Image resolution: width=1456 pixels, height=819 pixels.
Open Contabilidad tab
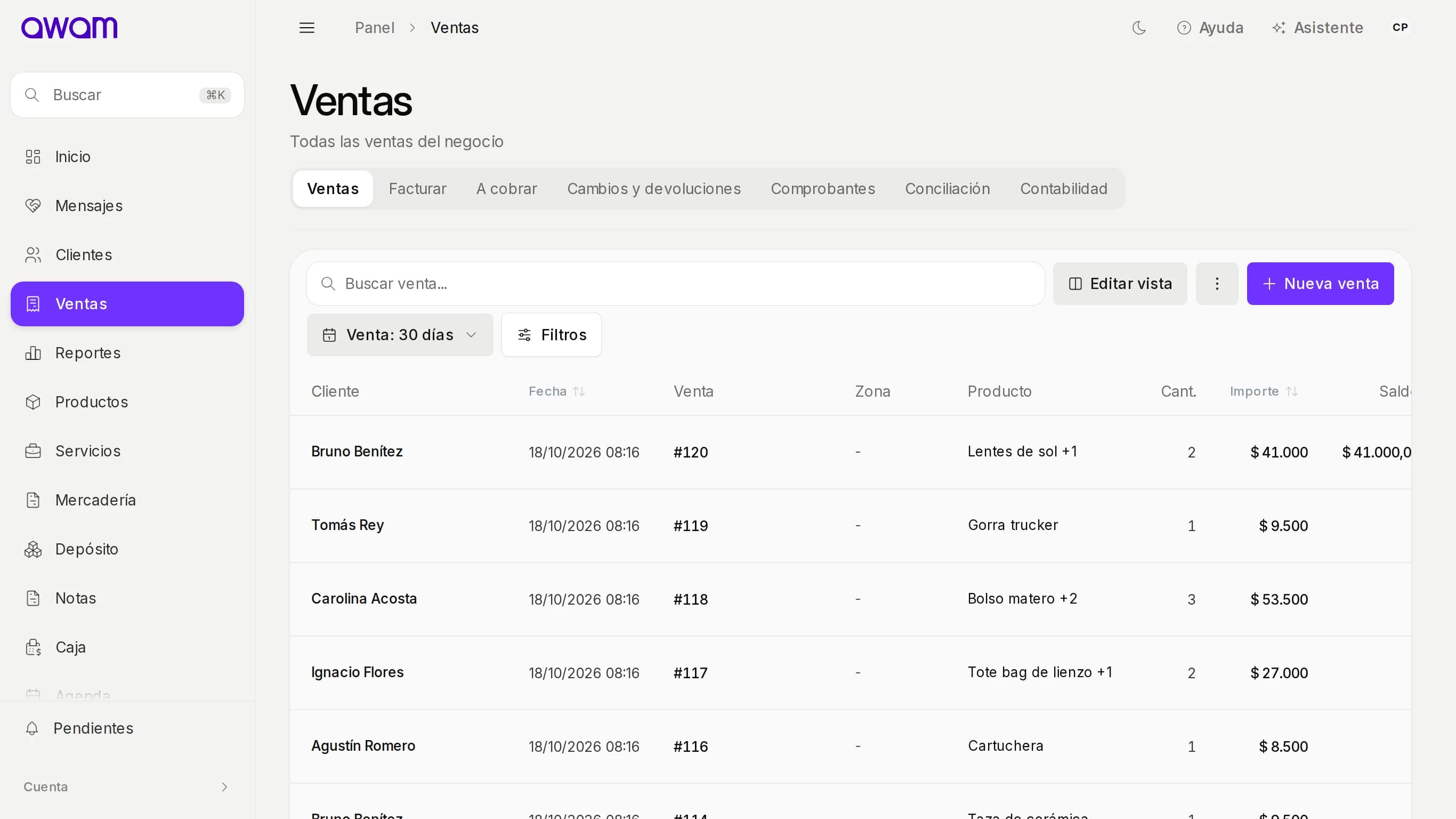(1064, 189)
